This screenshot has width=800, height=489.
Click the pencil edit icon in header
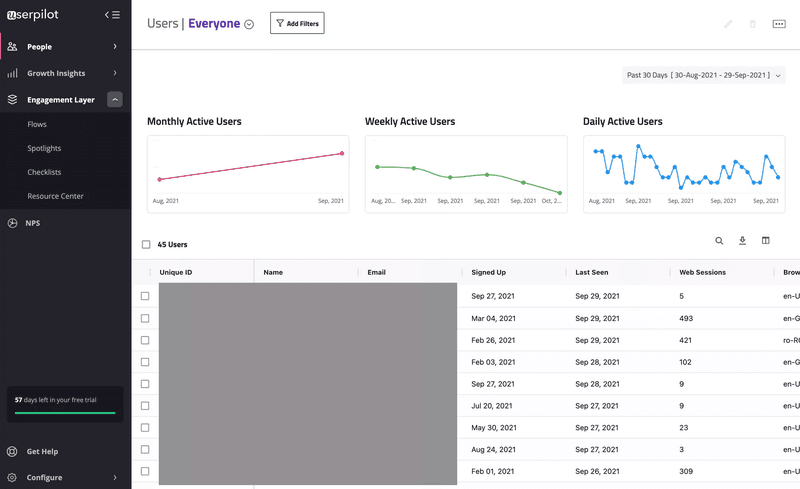click(728, 24)
